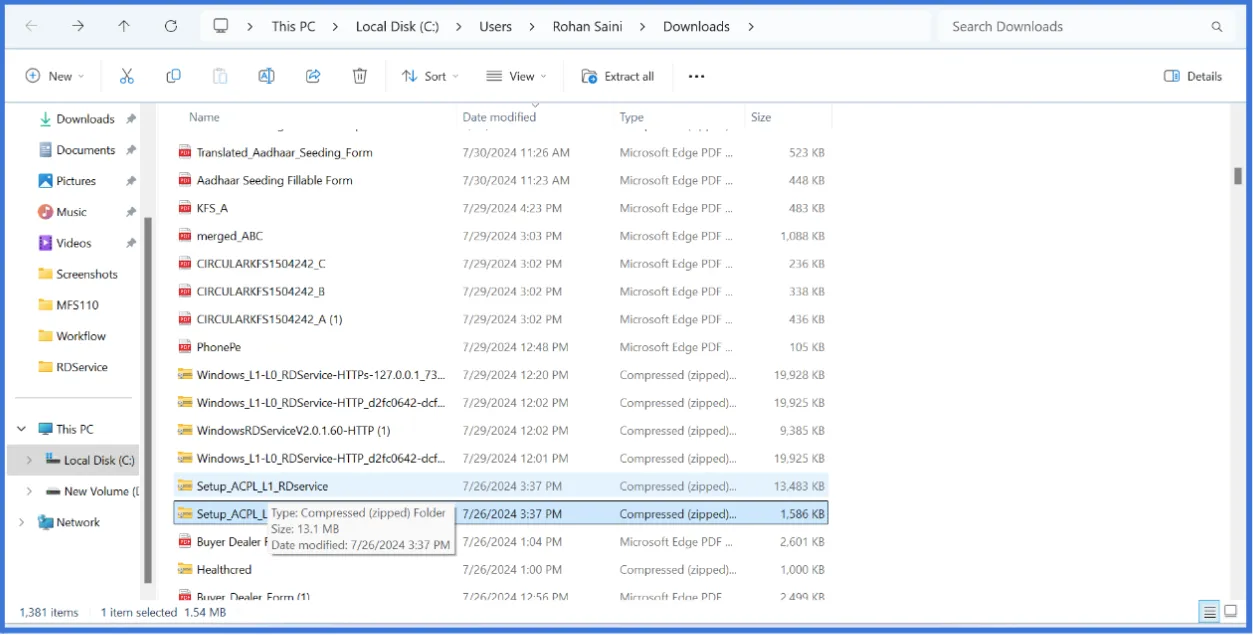Click the Rename icon in toolbar
Screen dimensions: 1253x635
[x=266, y=76]
